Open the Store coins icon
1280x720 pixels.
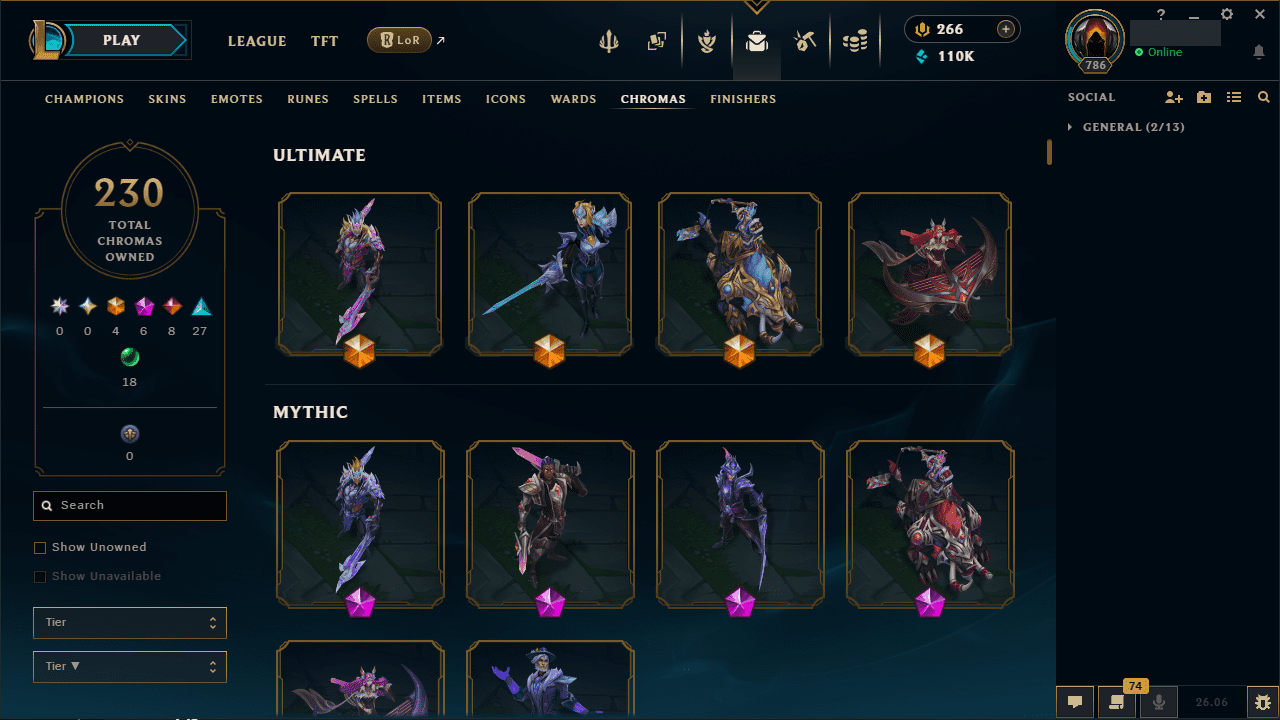coord(854,41)
